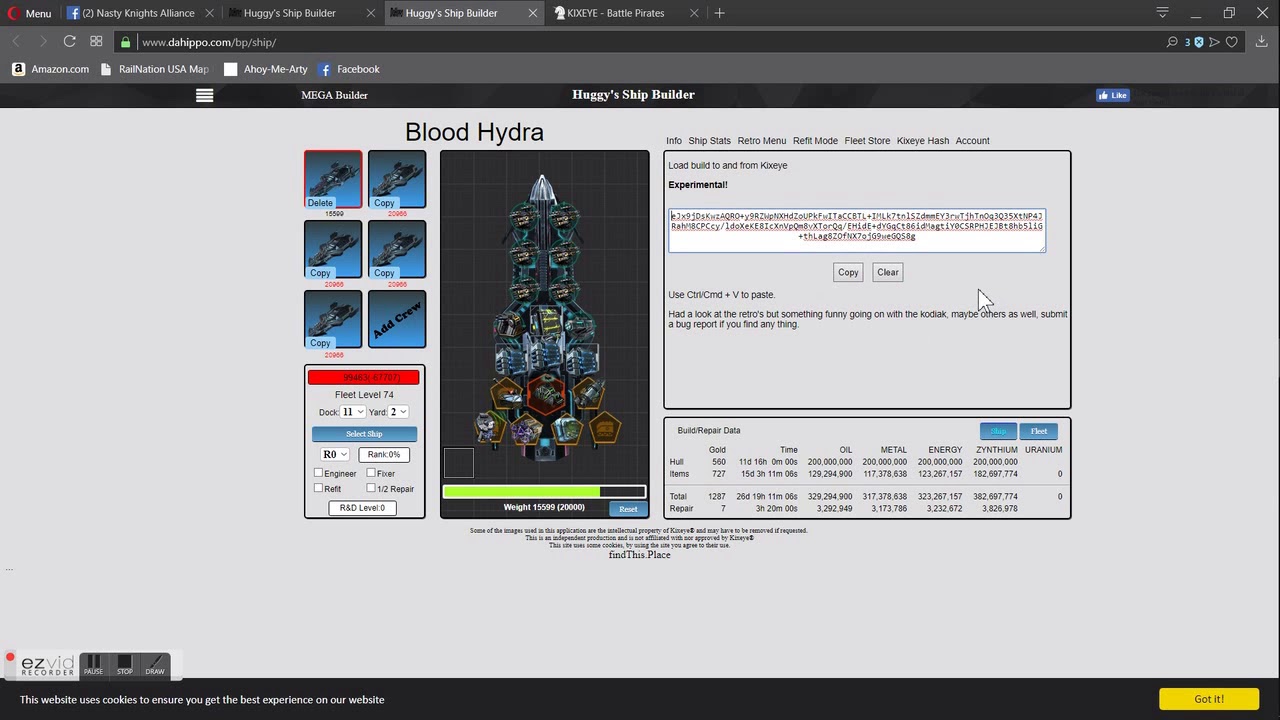Click inside the Kixeye hash text area
Viewport: 1280px width, 720px height.
(x=857, y=230)
